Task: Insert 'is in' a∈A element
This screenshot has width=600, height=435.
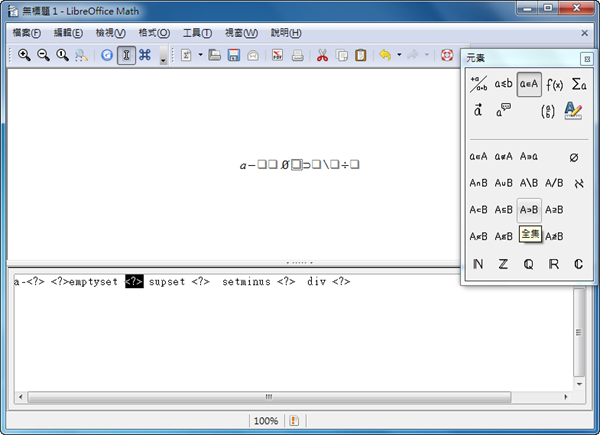Action: (478, 156)
